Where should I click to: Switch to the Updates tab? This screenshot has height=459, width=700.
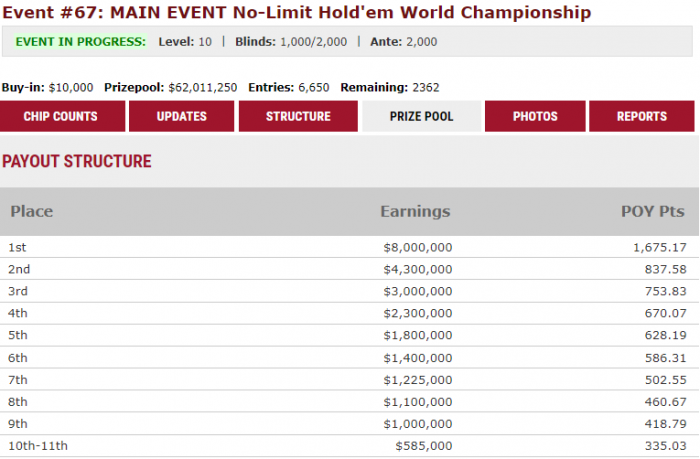click(182, 116)
